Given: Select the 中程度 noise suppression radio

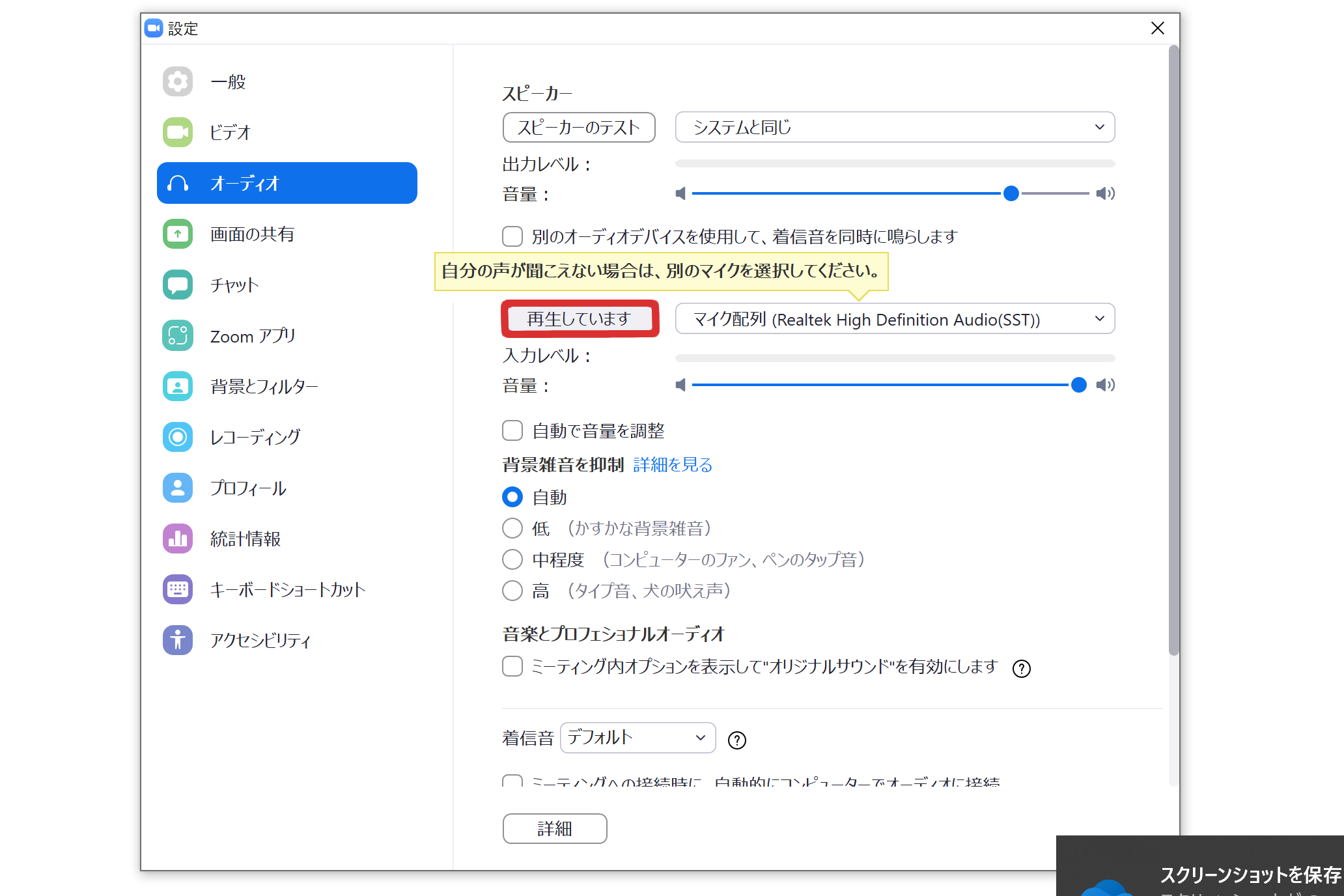Looking at the screenshot, I should pos(512,559).
